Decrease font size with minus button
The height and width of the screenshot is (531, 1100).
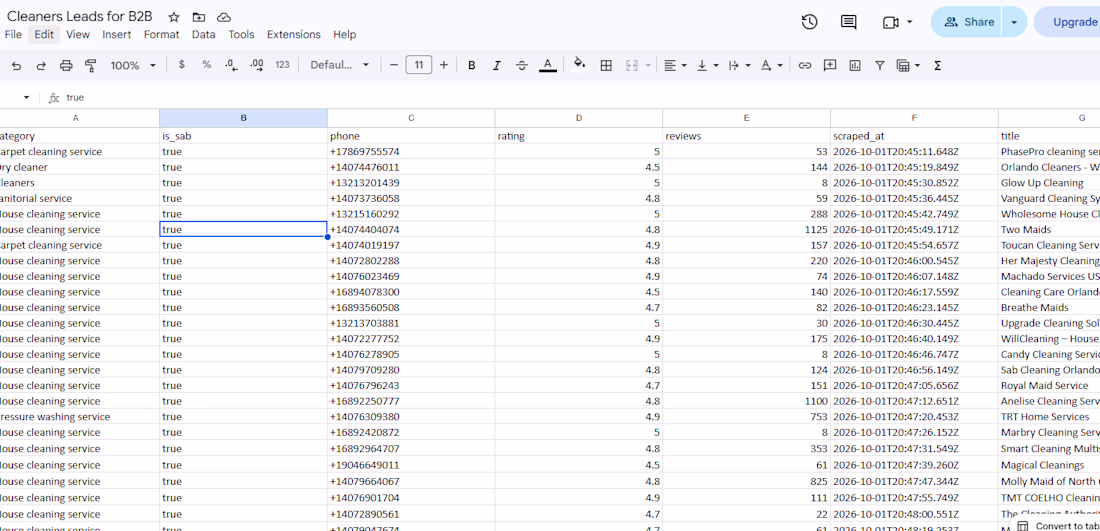394,65
